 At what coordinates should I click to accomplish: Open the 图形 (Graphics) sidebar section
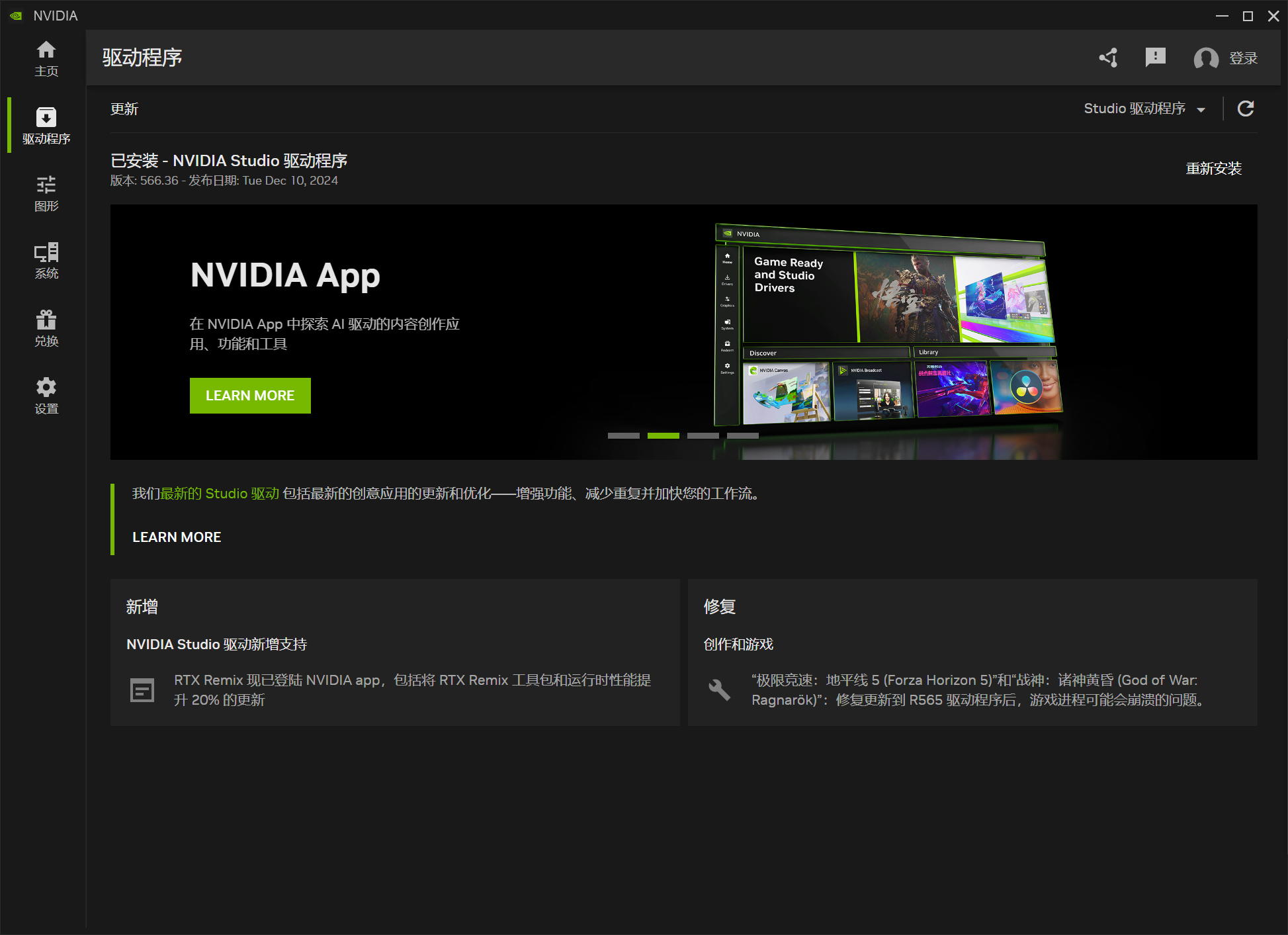click(46, 193)
